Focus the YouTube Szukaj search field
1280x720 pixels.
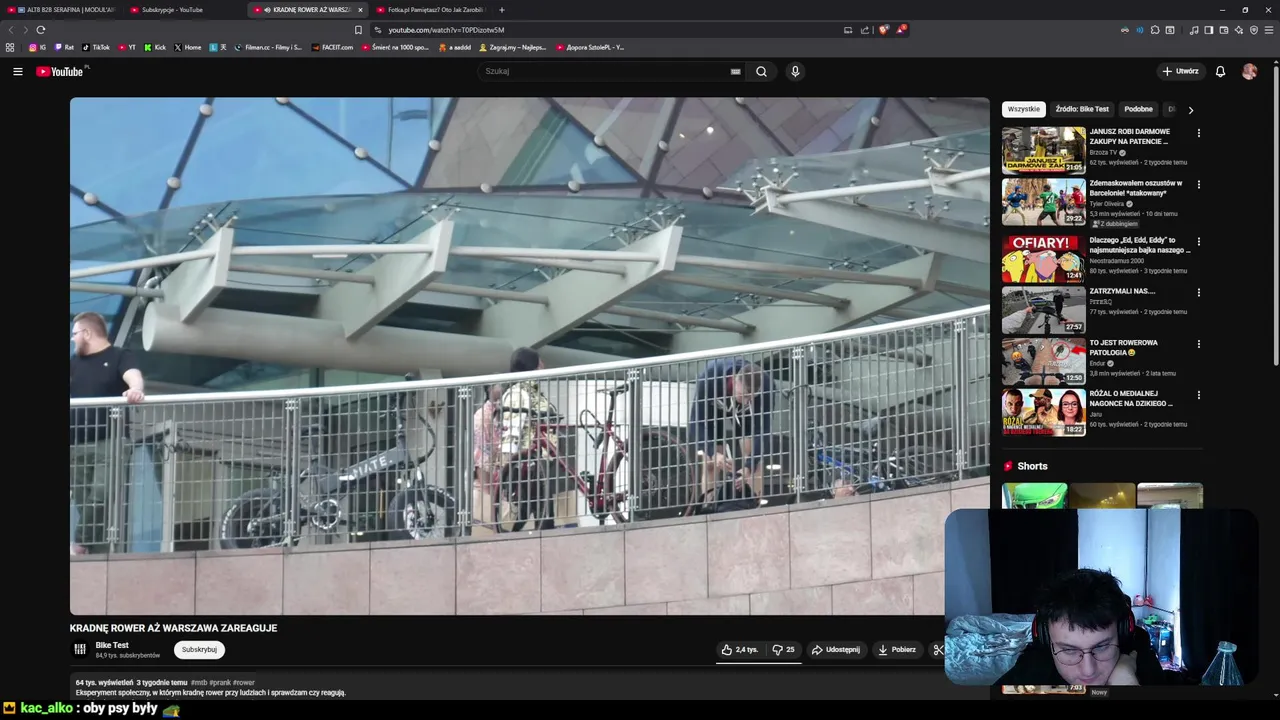605,71
